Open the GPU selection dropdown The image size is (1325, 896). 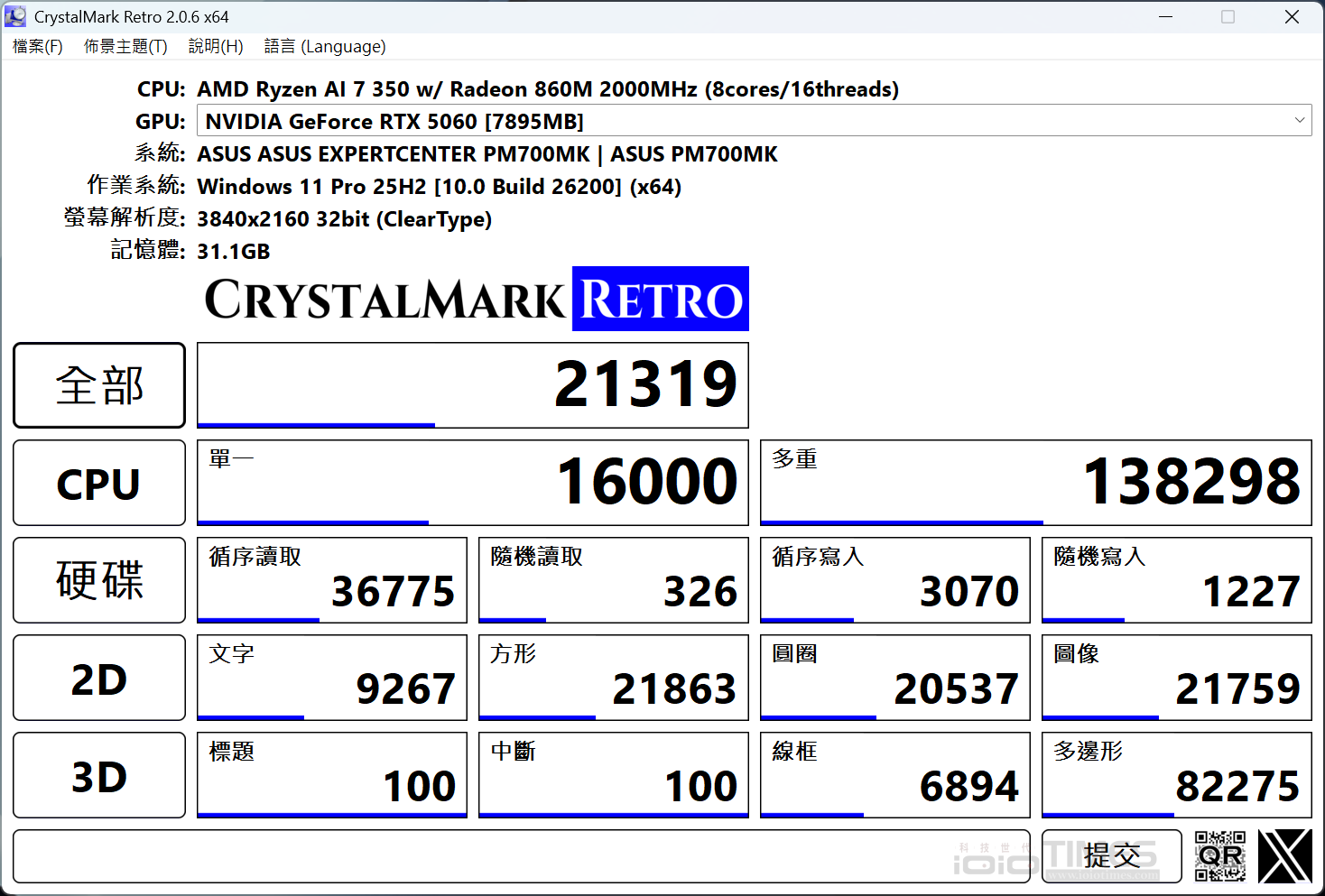click(x=1299, y=120)
